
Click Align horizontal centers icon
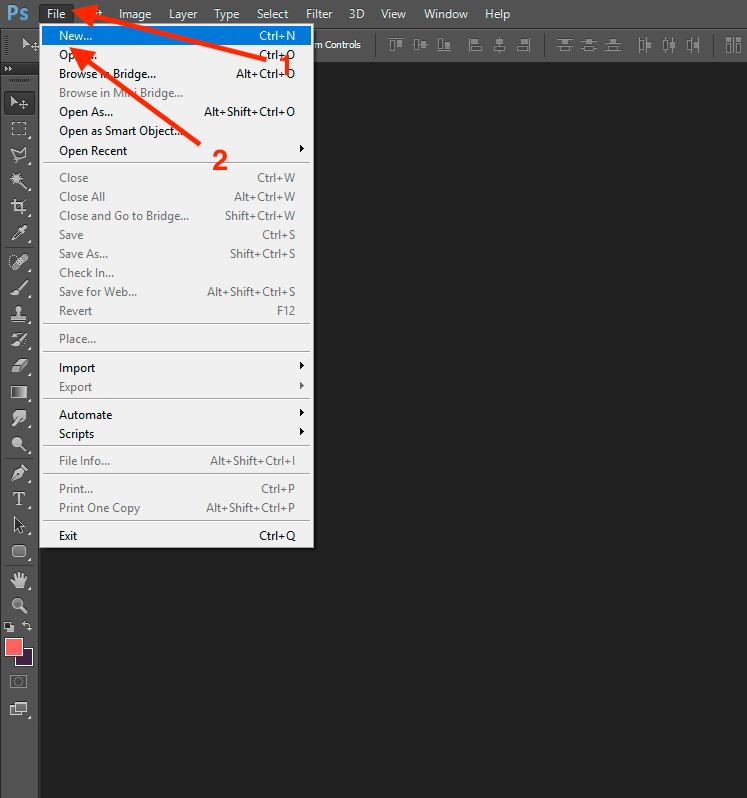click(x=500, y=45)
